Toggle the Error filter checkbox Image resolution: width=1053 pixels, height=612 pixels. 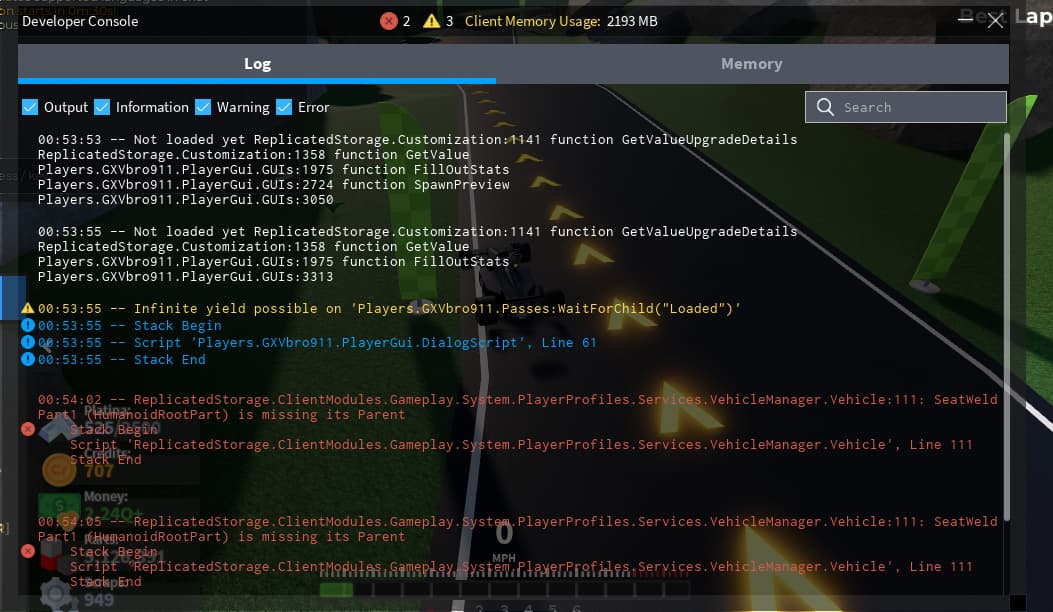[x=284, y=107]
